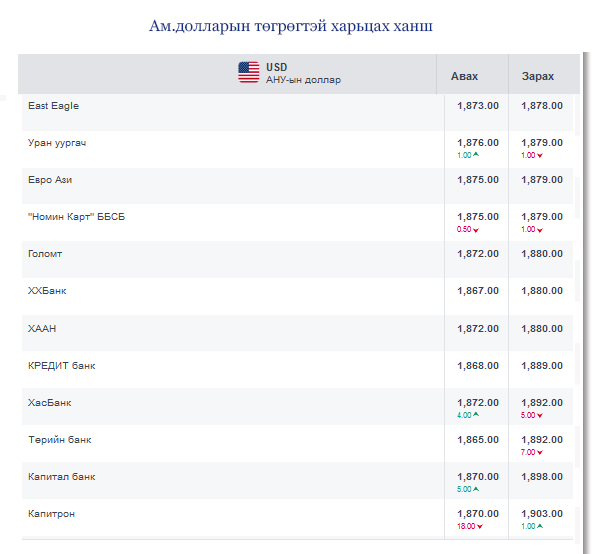Image resolution: width=602 pixels, height=554 pixels.
Task: Click the Зарах column header
Action: coord(538,76)
